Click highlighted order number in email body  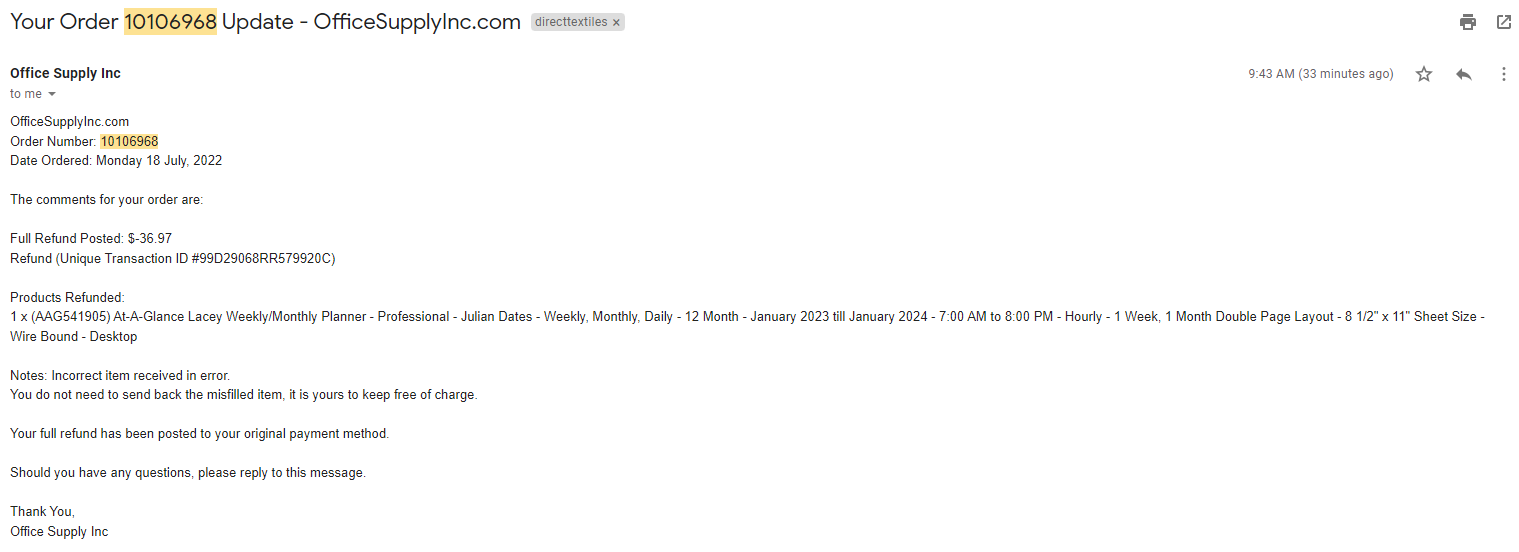coord(129,141)
